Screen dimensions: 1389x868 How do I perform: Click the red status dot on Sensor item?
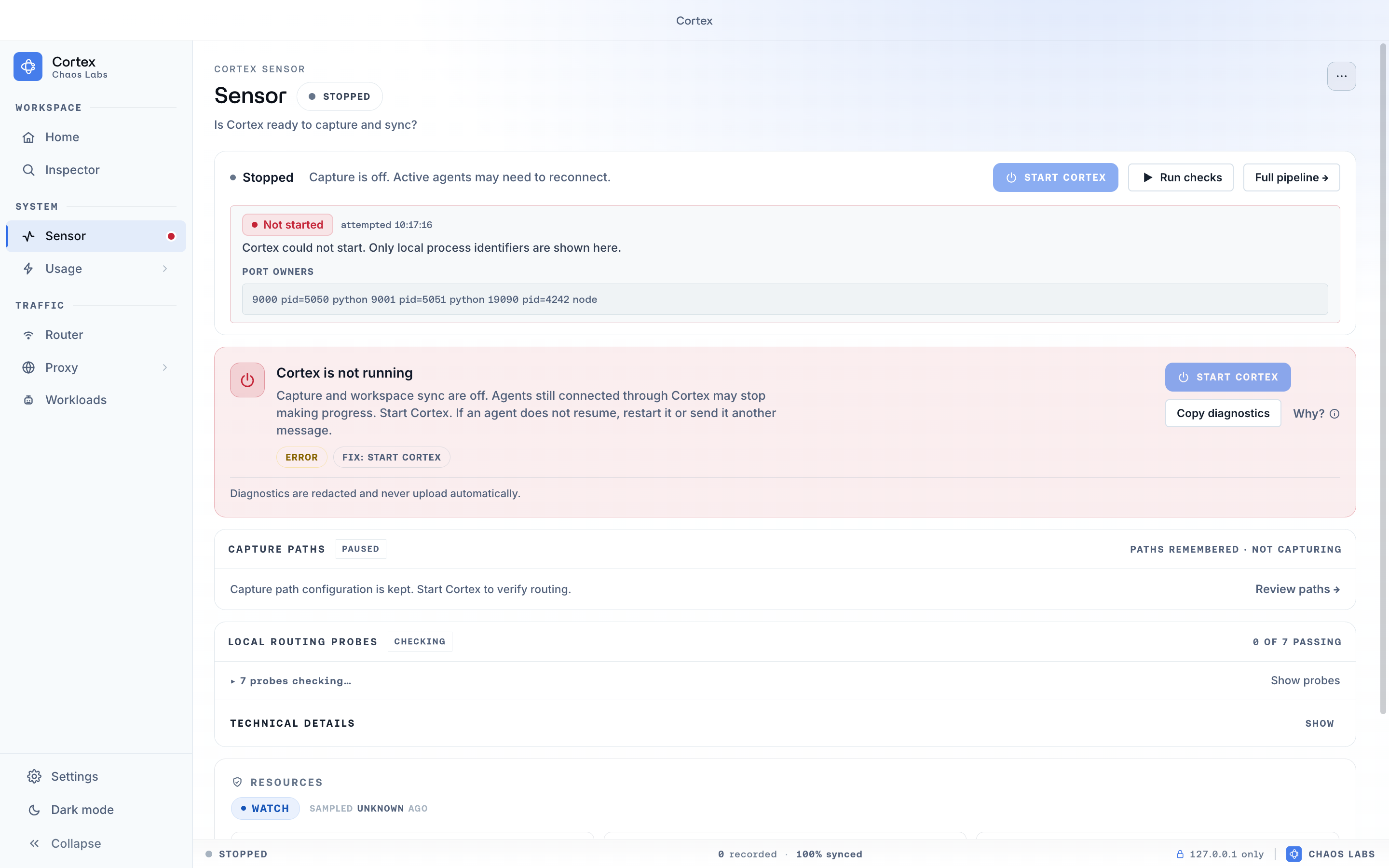tap(171, 236)
